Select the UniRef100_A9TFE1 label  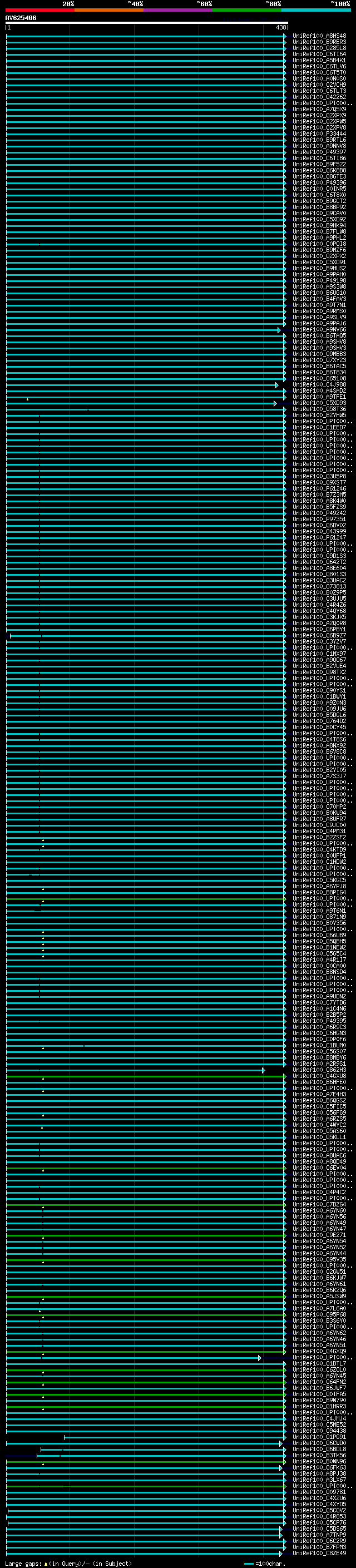coord(319,397)
